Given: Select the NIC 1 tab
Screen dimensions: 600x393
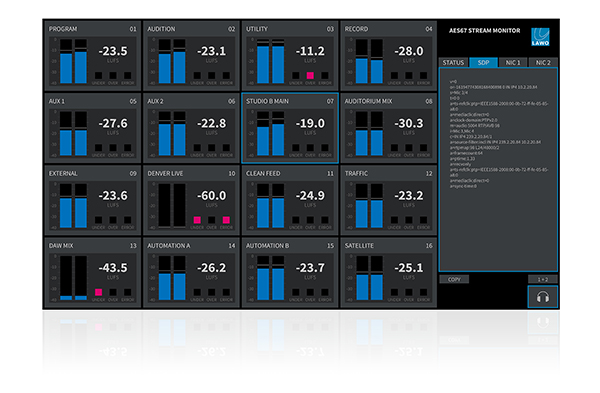Looking at the screenshot, I should point(513,62).
